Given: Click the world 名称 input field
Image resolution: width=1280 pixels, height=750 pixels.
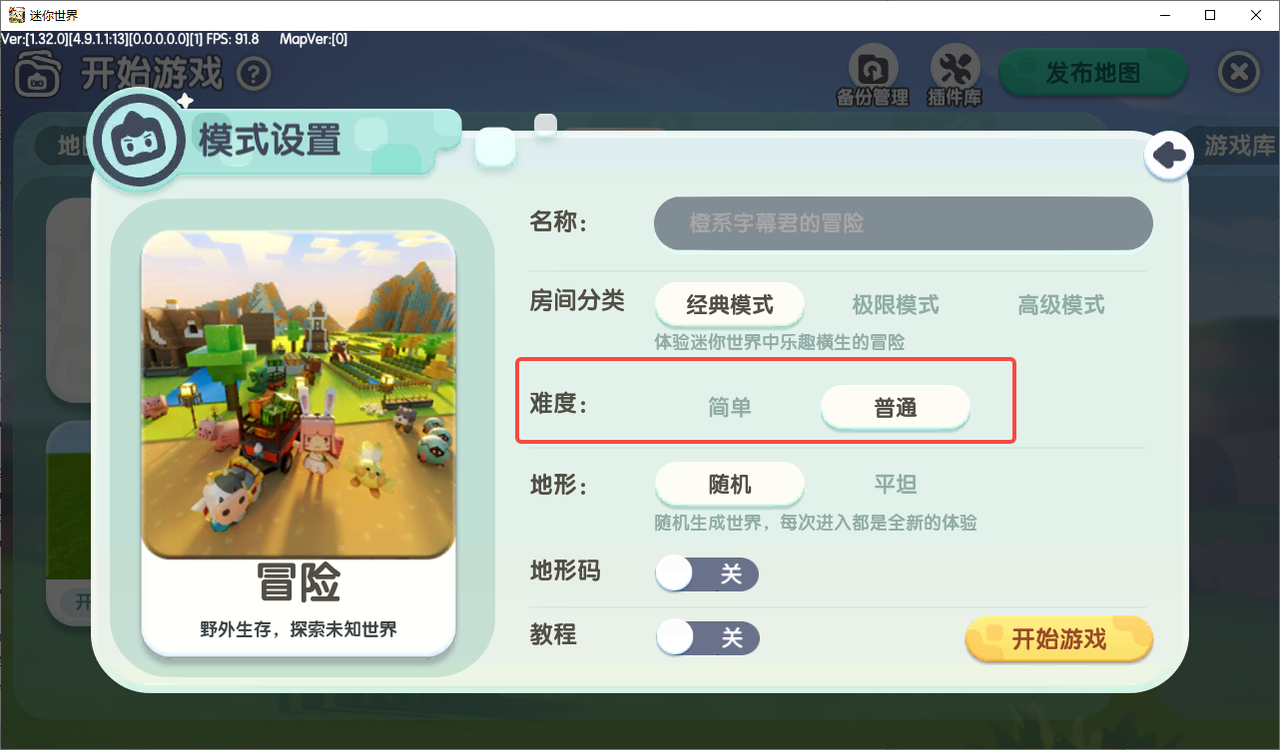Looking at the screenshot, I should 903,223.
